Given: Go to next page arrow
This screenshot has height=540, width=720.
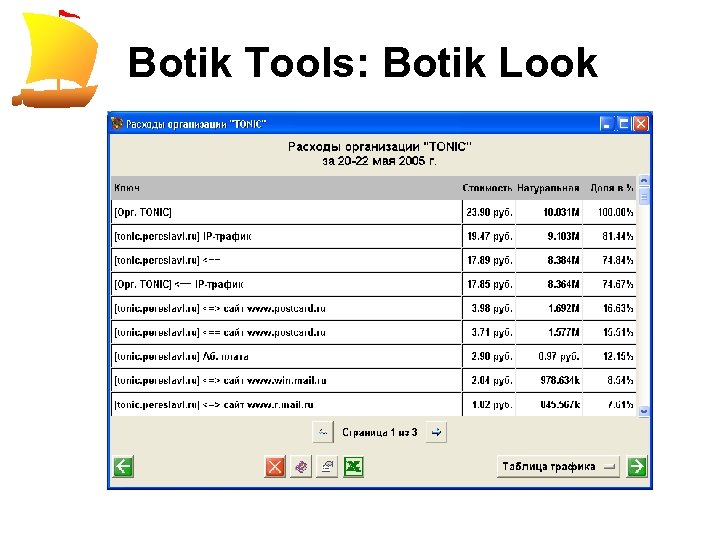Looking at the screenshot, I should tap(436, 432).
